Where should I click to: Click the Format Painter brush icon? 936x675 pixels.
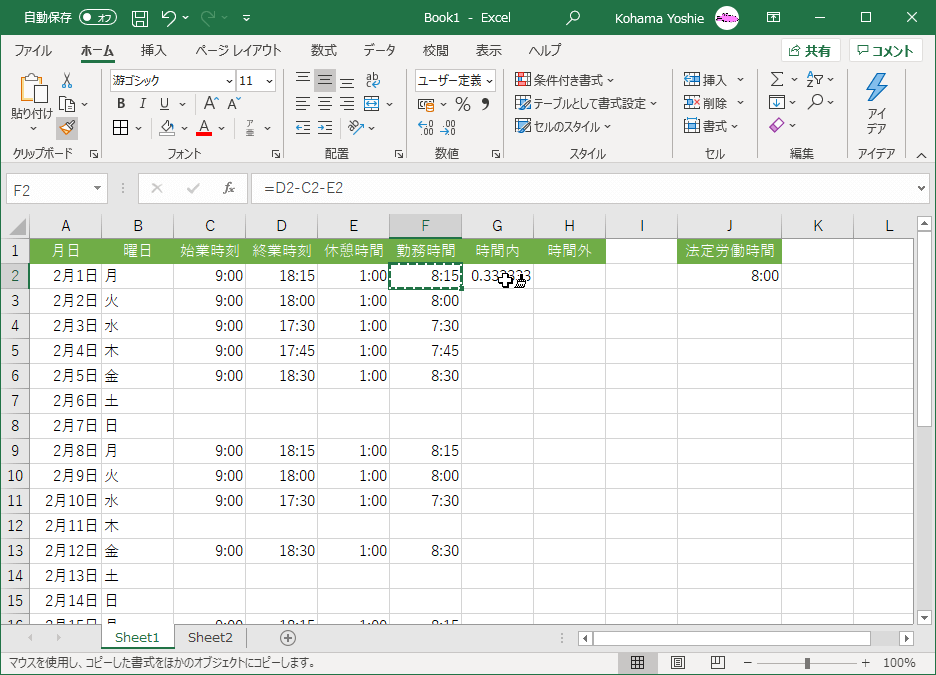tap(67, 127)
